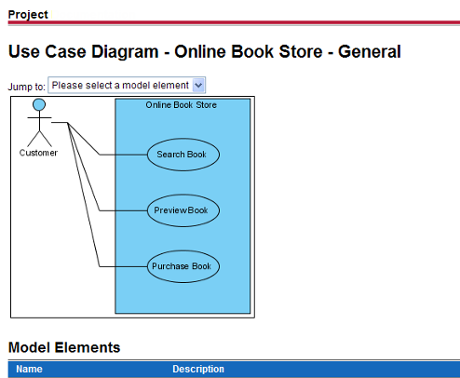Click the Customer label under the actor
This screenshot has height=378, width=460.
pos(38,153)
